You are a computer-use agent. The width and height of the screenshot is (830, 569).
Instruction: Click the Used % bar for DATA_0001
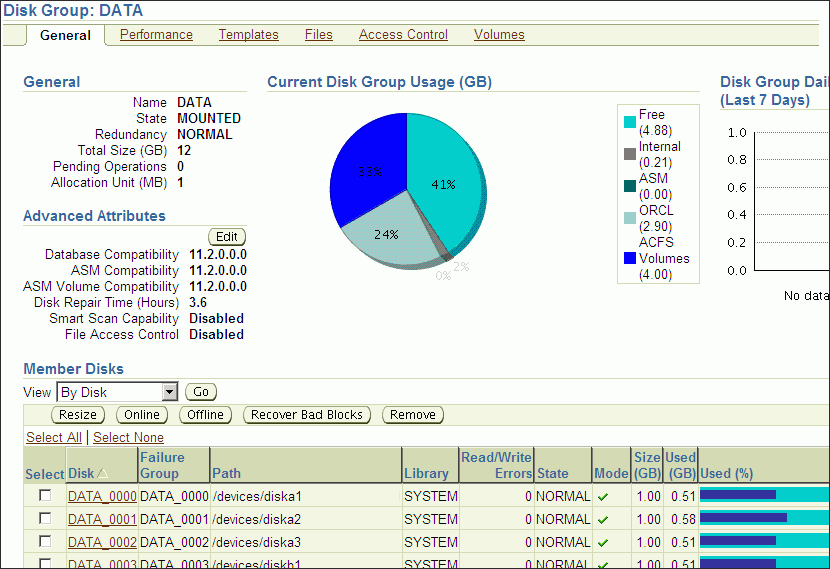[764, 518]
